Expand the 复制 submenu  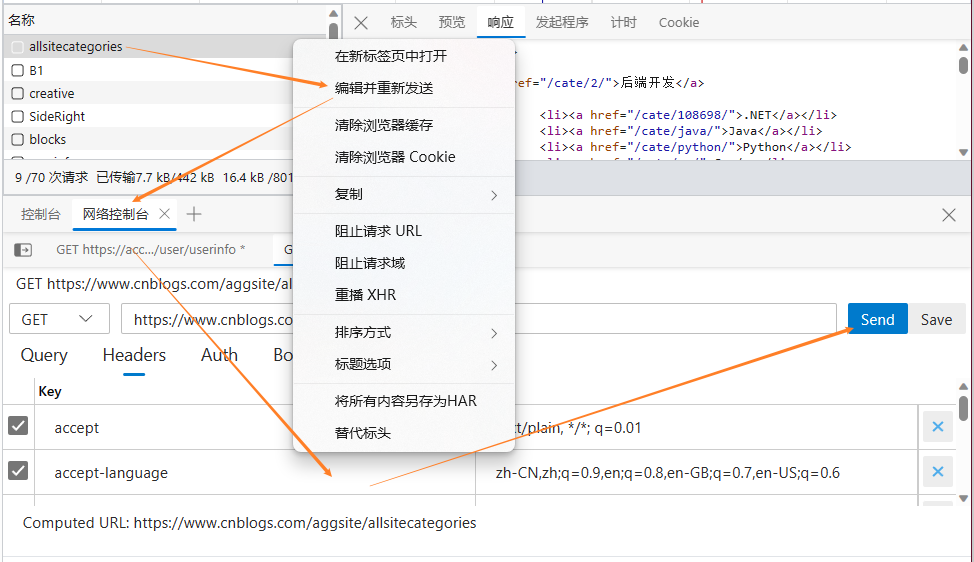pos(404,194)
